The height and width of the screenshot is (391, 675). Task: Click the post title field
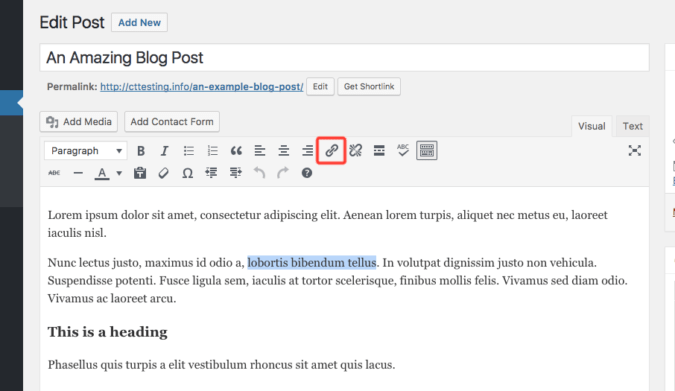[344, 57]
